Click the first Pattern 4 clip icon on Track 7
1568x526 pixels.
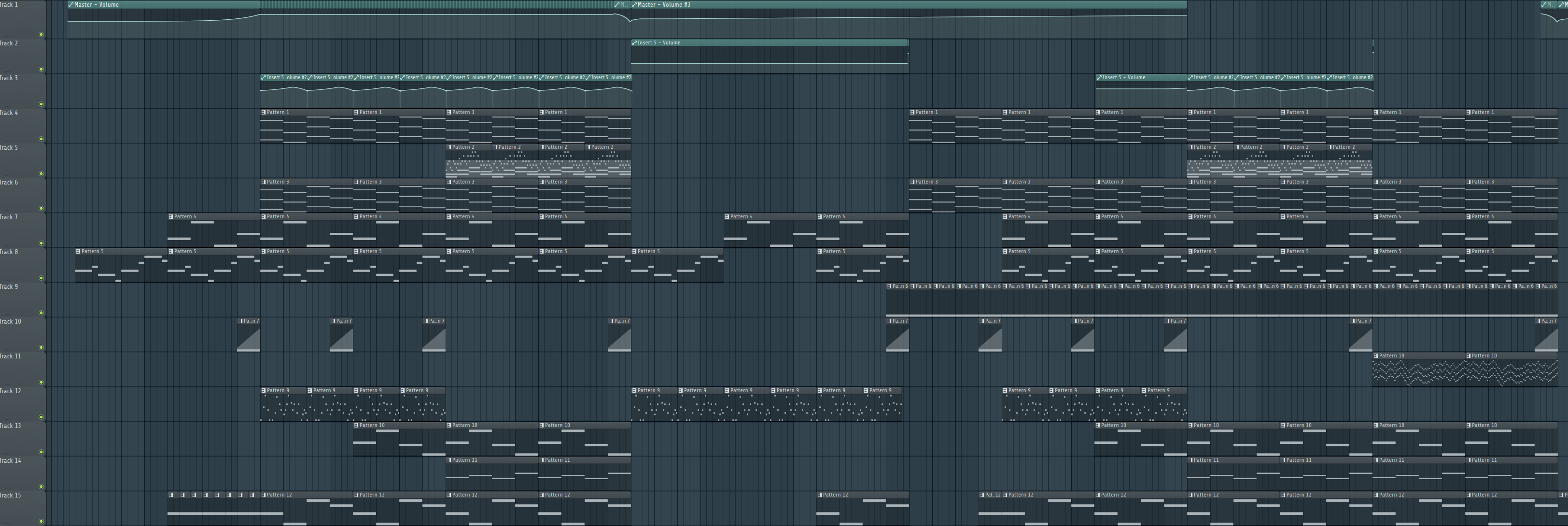(x=171, y=217)
